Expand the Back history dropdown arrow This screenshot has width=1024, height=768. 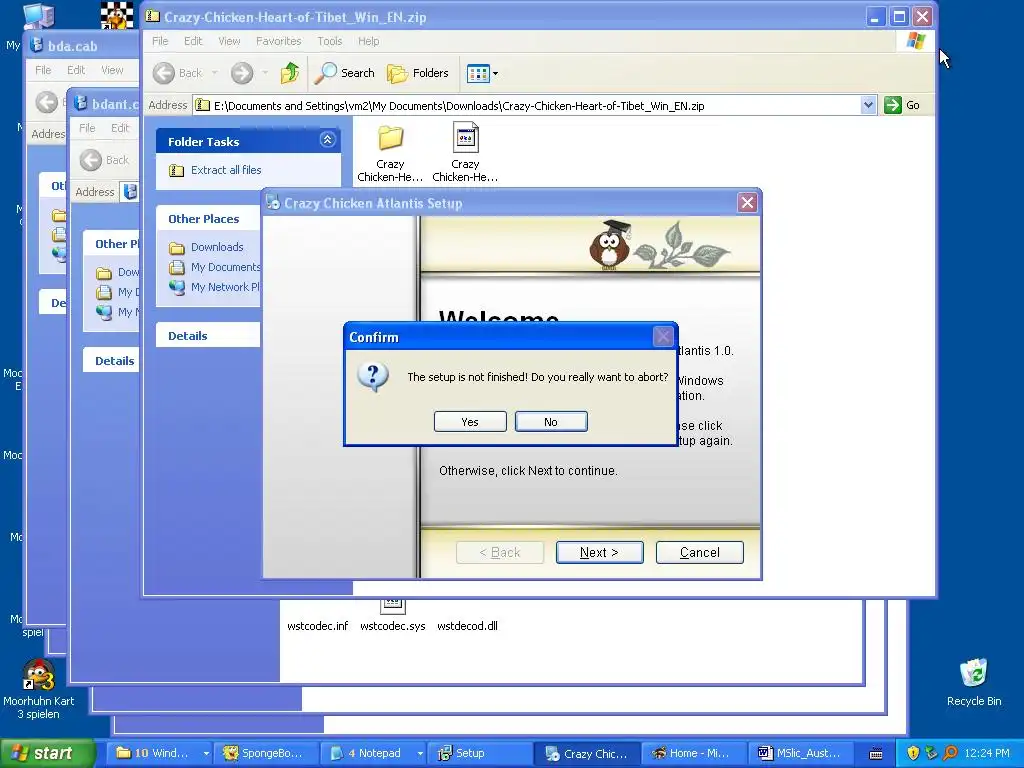(214, 73)
